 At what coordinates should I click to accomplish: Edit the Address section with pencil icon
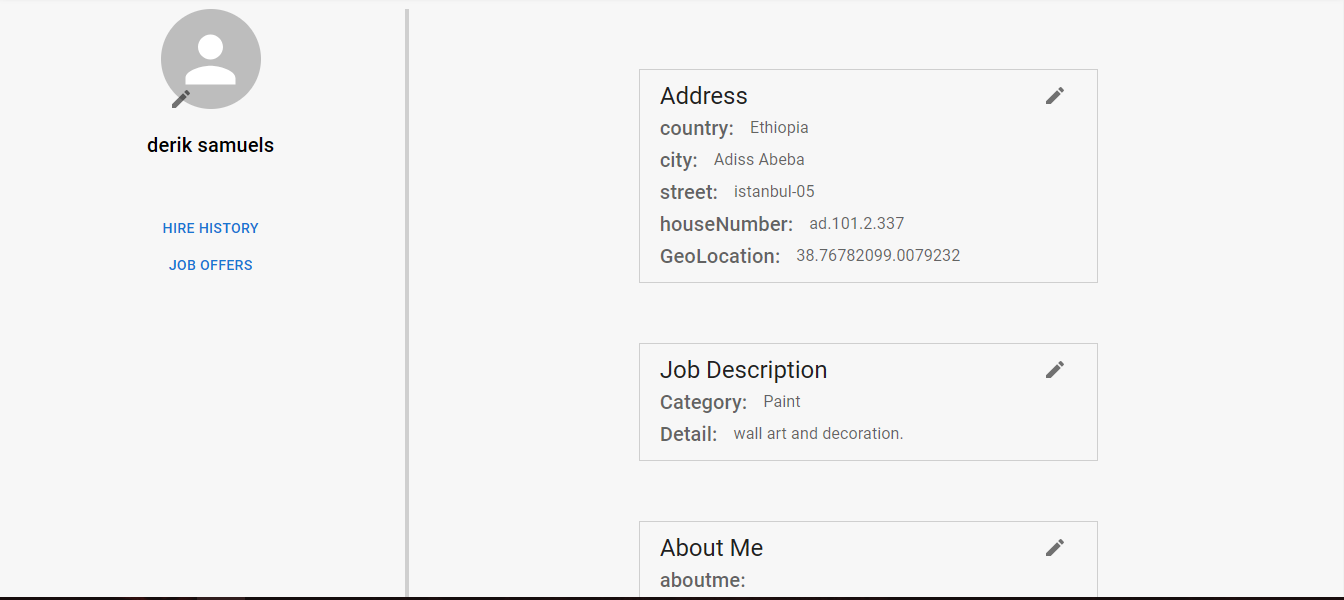pos(1055,96)
